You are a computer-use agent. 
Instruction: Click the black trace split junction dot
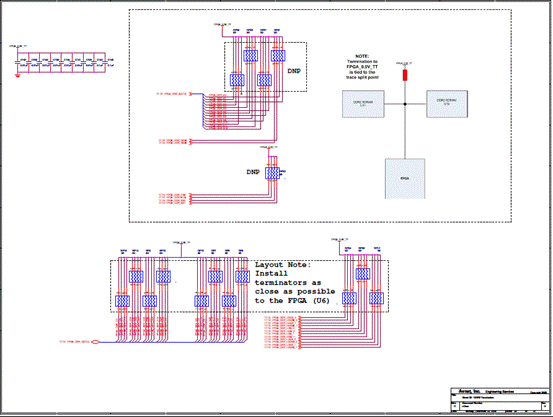(405, 104)
